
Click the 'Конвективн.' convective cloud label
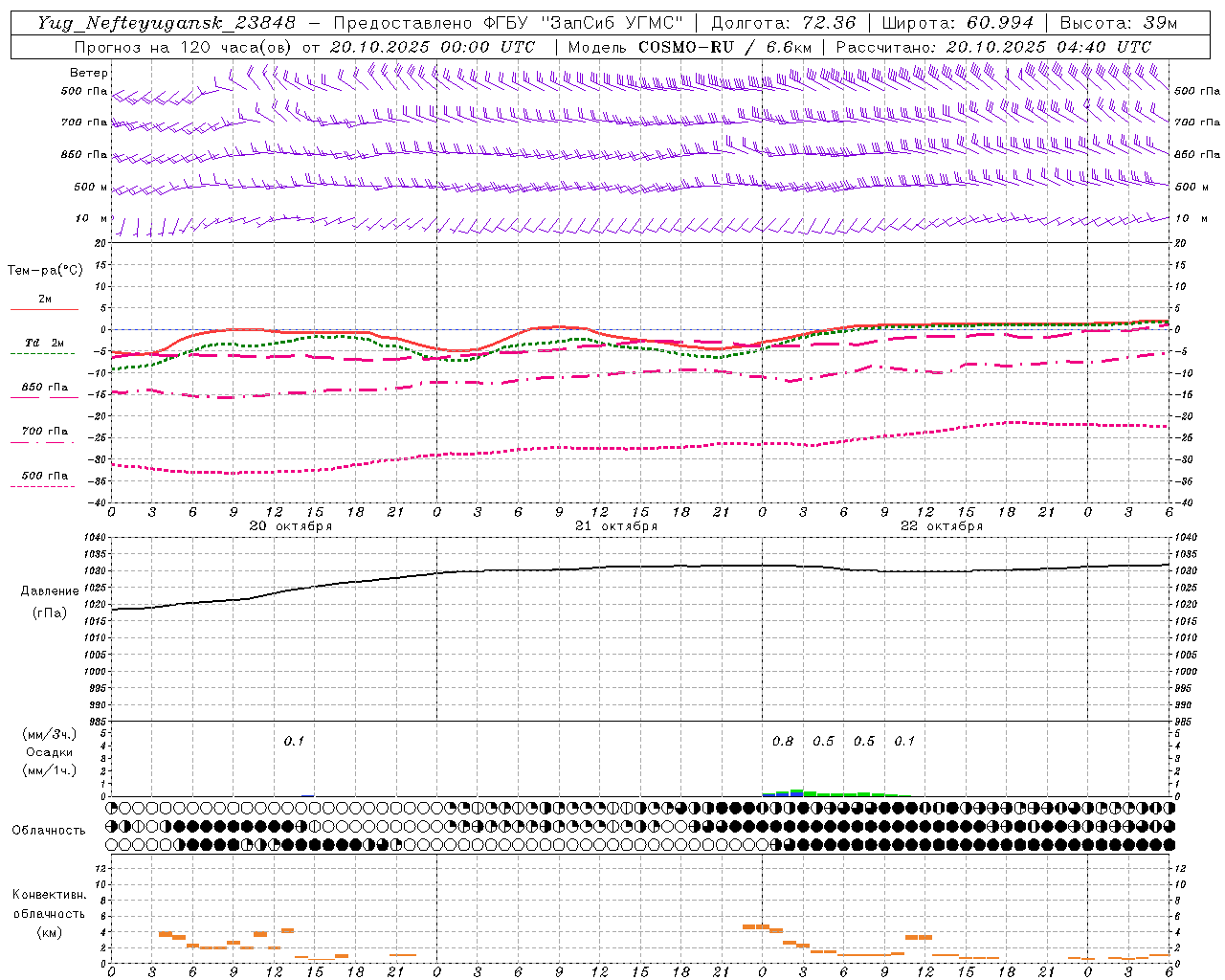pos(50,895)
